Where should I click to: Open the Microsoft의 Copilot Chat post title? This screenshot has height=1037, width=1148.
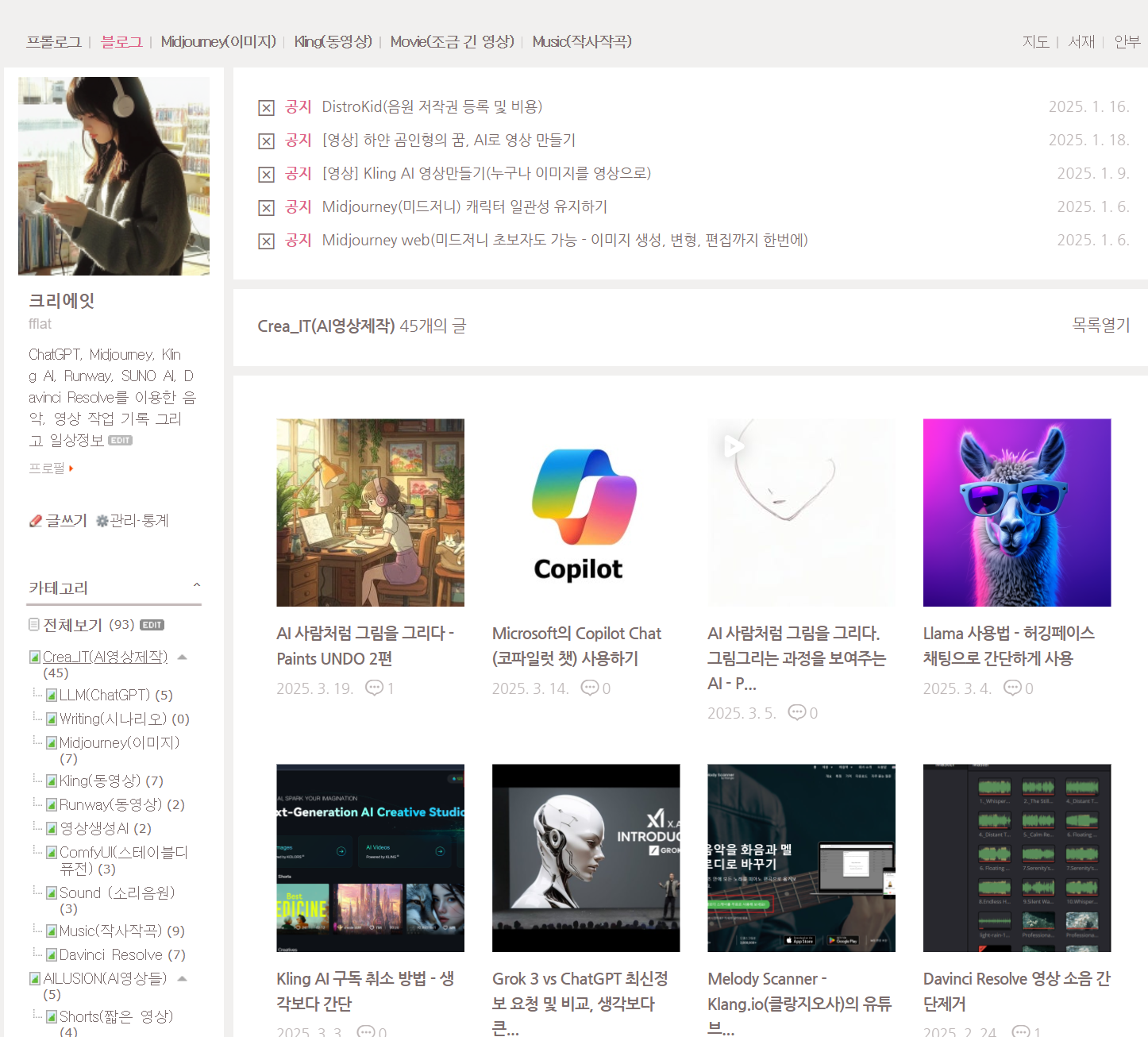pos(576,646)
